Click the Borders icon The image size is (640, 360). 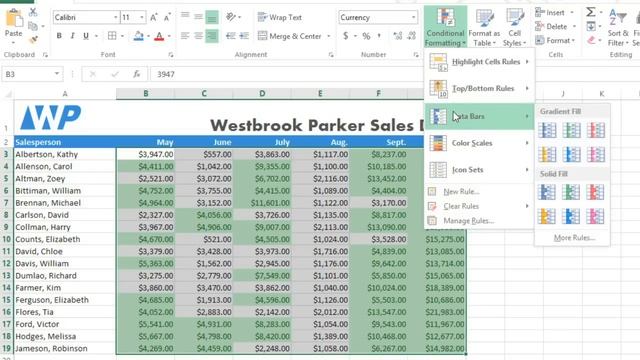[112, 36]
